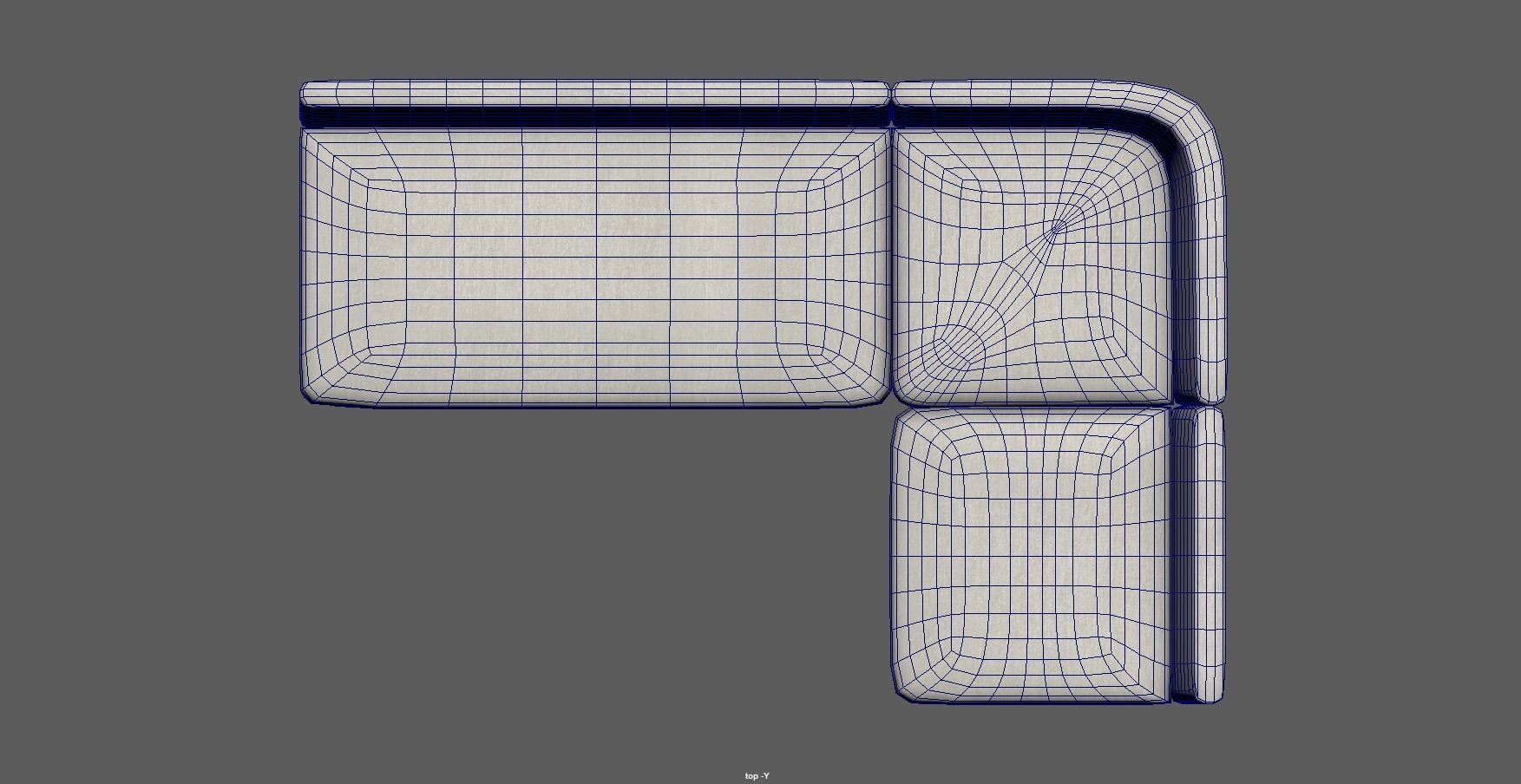The height and width of the screenshot is (784, 1521).
Task: Select the corner seat cushion with diagonal crease
Action: (1033, 266)
